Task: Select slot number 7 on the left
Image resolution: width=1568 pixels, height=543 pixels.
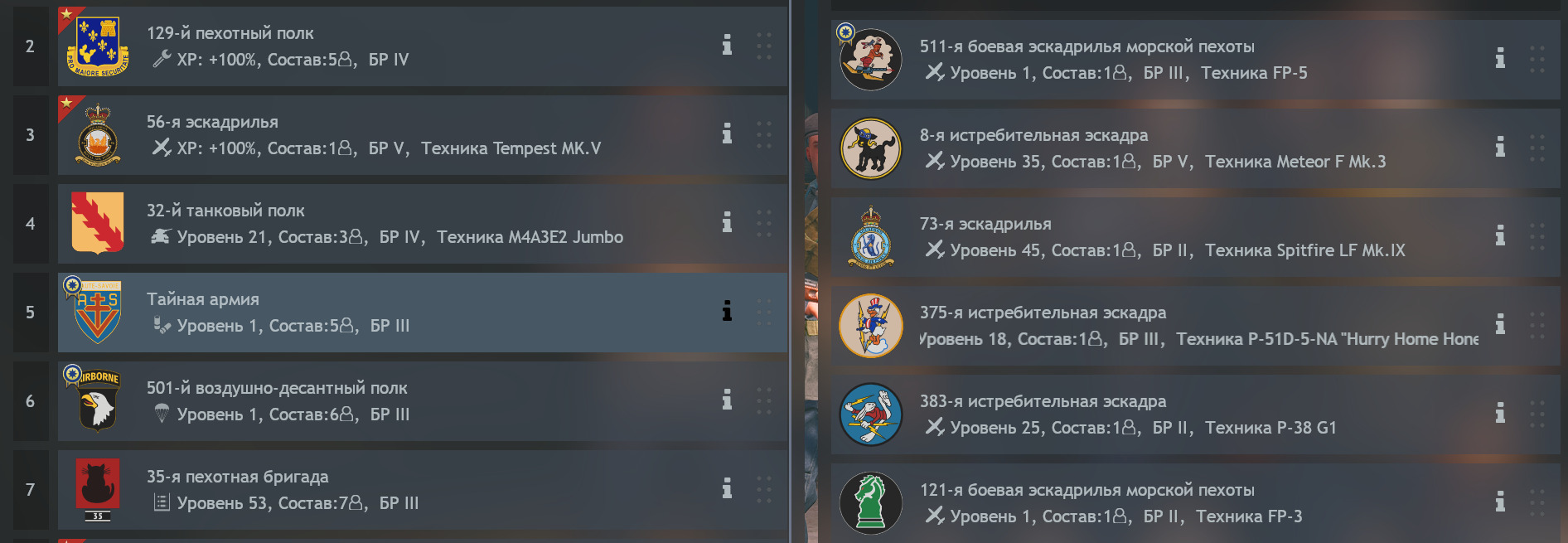Action: click(31, 490)
